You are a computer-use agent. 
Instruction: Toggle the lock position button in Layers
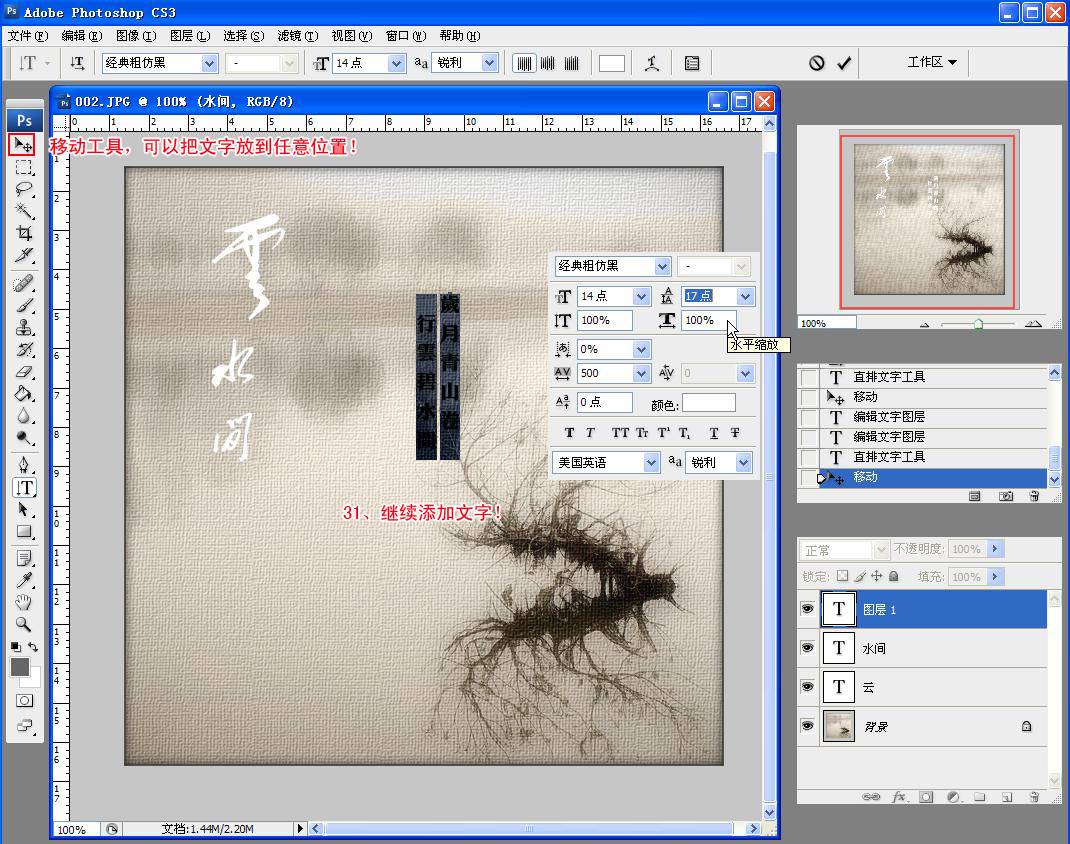[876, 576]
